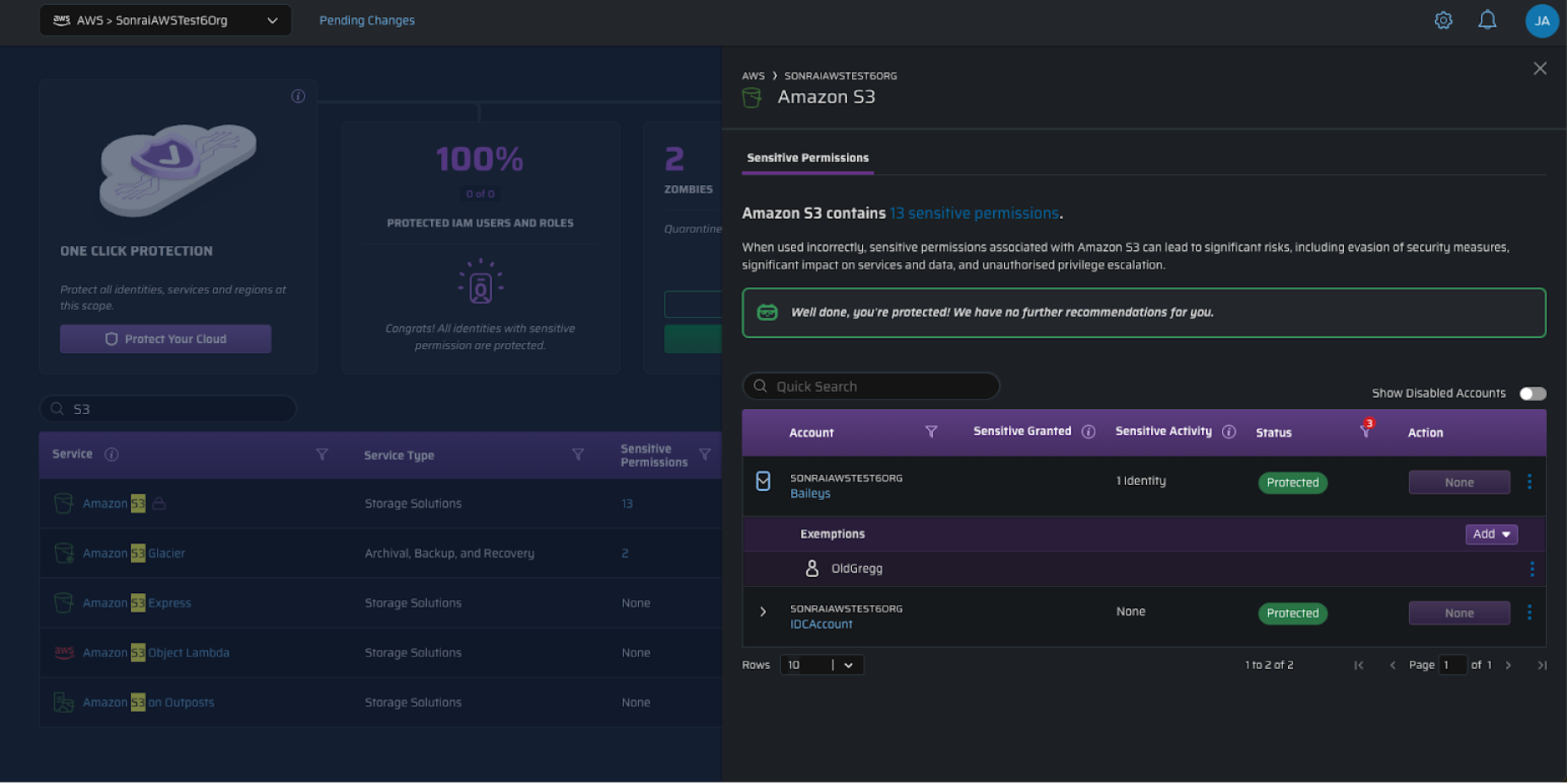This screenshot has width=1567, height=784.
Task: Click the info icon beside Service column header
Action: point(112,455)
